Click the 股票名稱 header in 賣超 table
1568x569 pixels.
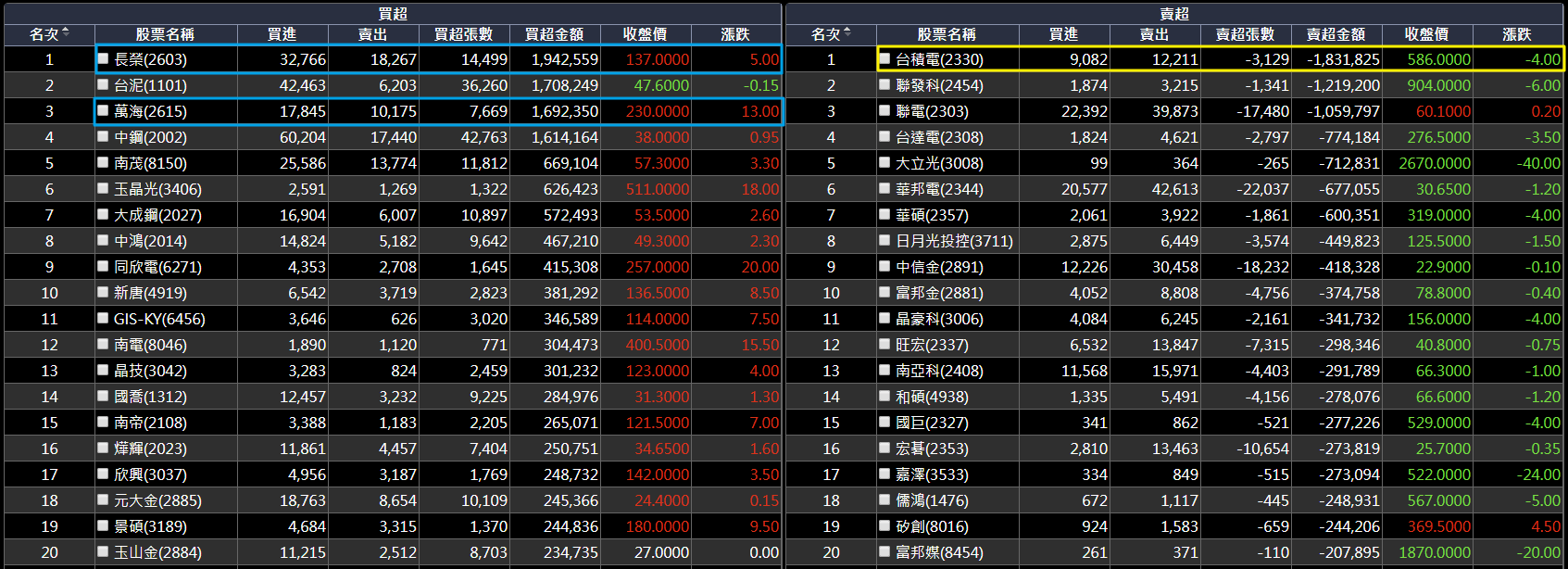pyautogui.click(x=947, y=34)
